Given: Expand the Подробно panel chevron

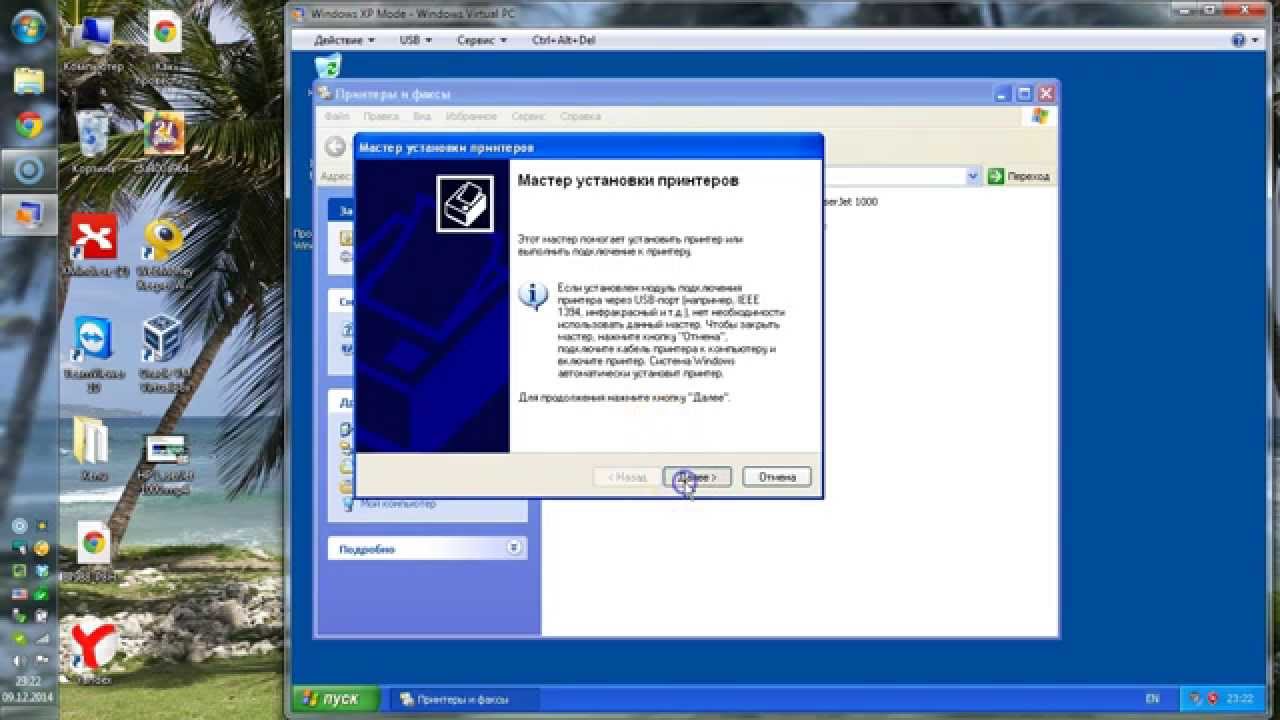Looking at the screenshot, I should 514,548.
